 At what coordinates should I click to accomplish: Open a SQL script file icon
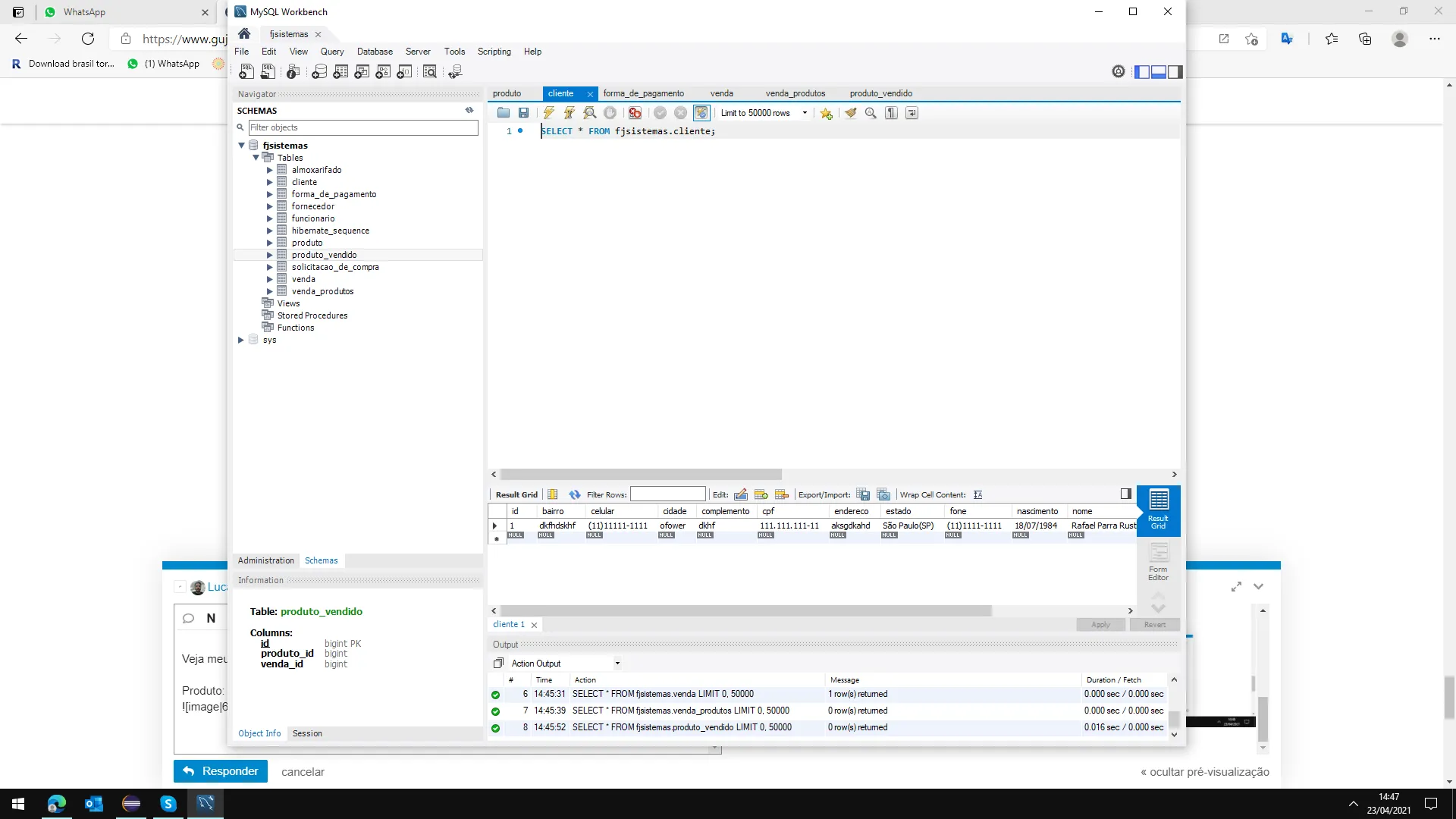[x=504, y=113]
